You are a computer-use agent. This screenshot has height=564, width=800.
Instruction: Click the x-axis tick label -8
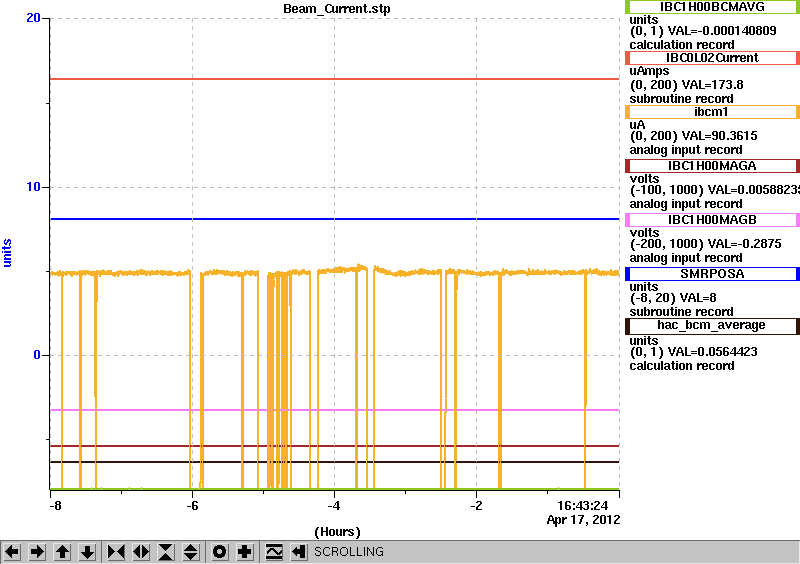[x=55, y=506]
